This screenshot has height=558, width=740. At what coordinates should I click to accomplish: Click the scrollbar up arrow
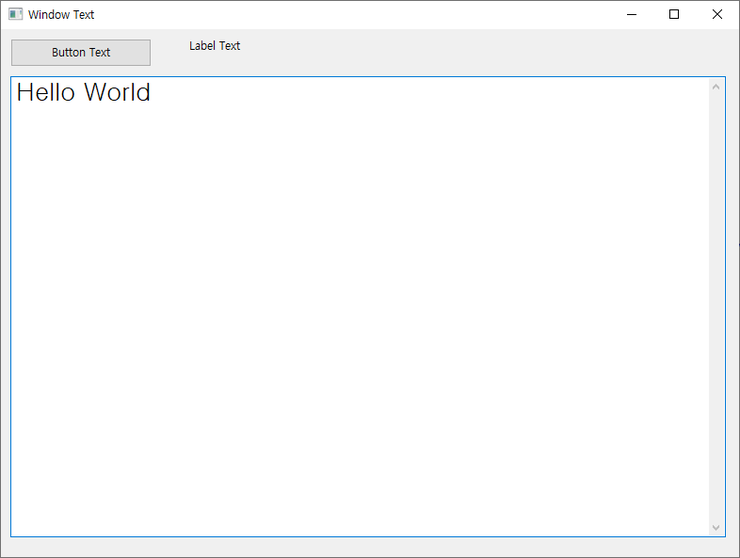coord(715,87)
